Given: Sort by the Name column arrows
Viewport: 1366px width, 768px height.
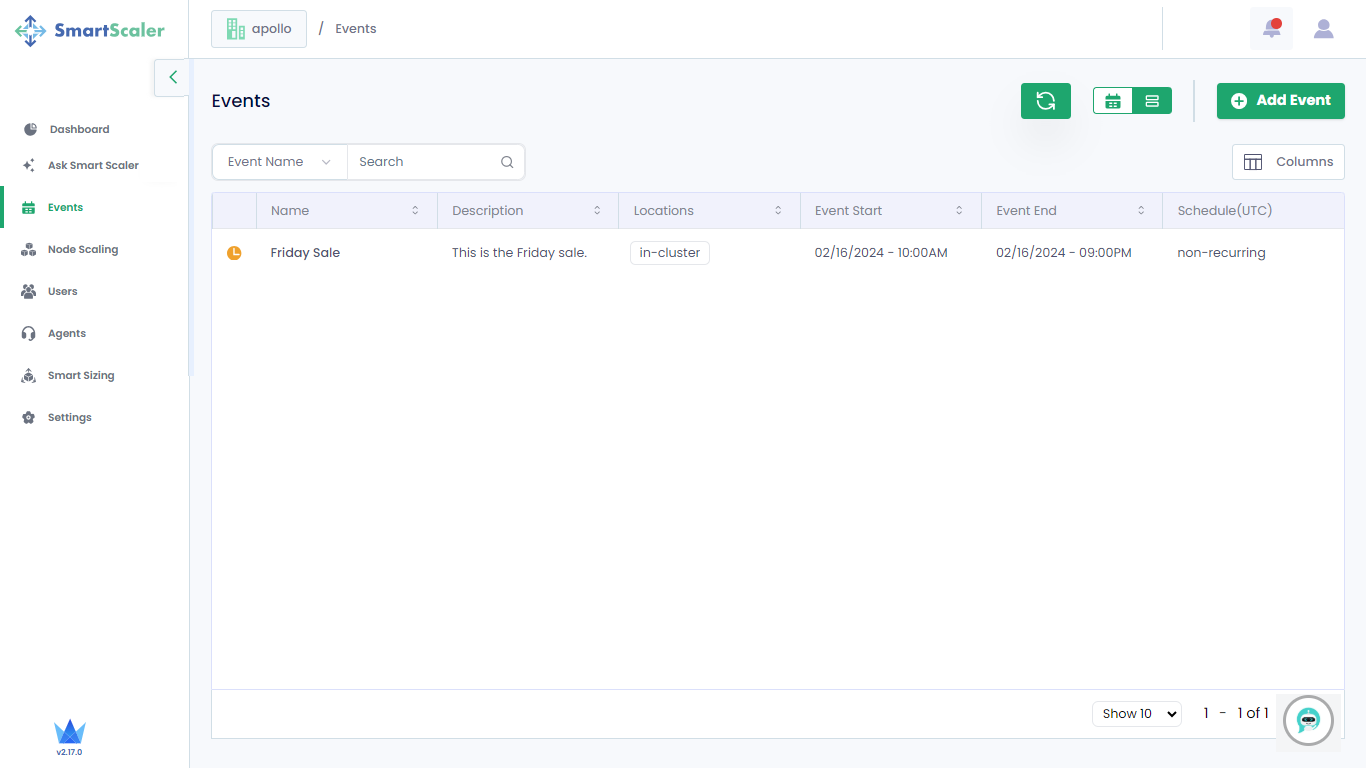Looking at the screenshot, I should tap(415, 211).
